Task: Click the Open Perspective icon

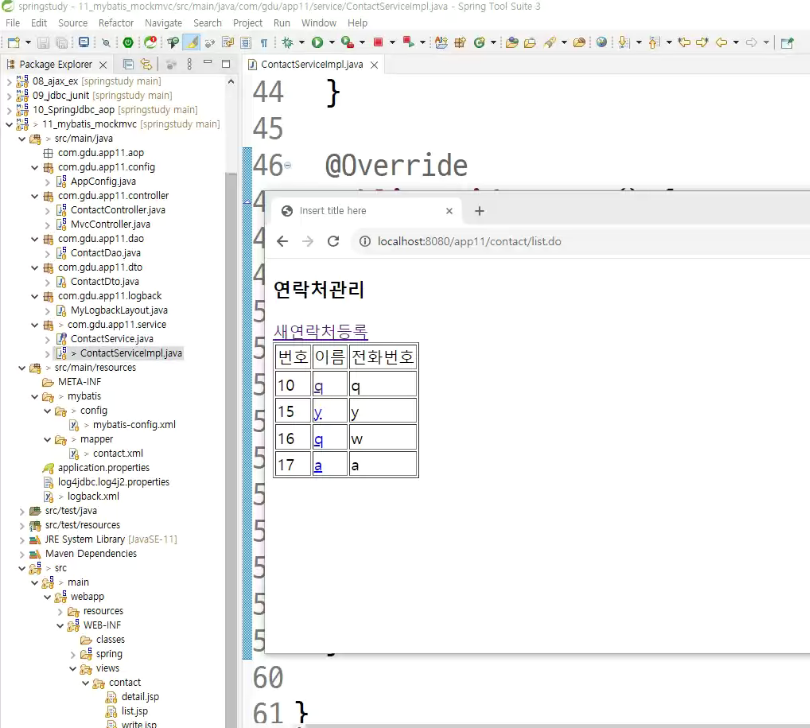Action: [x=787, y=42]
